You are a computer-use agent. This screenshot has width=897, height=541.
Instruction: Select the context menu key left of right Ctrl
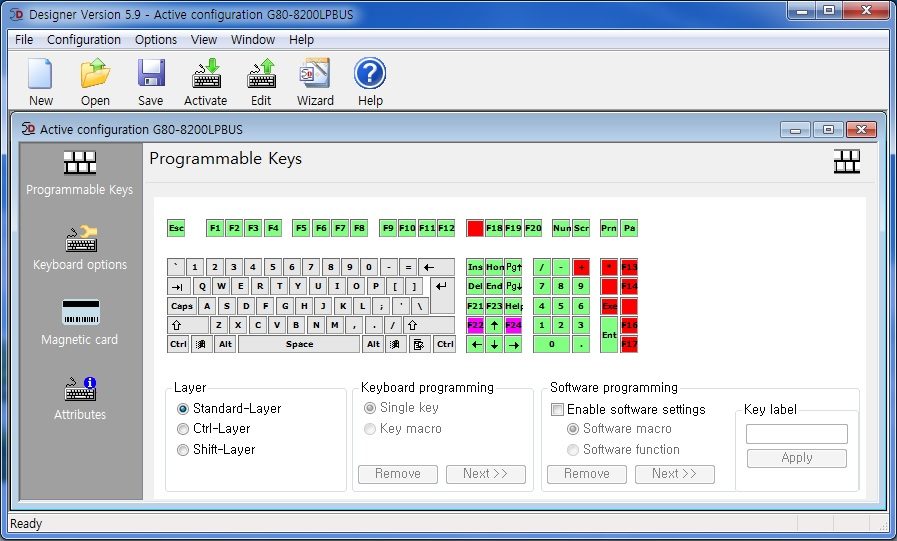point(419,344)
